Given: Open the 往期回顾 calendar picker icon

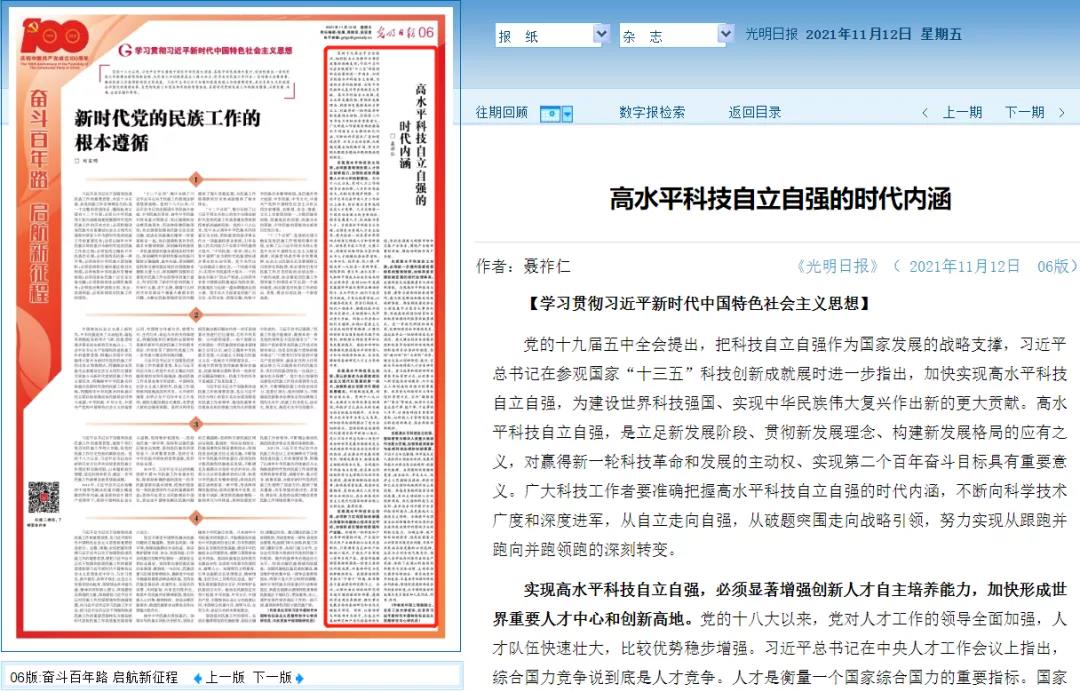Looking at the screenshot, I should (550, 114).
